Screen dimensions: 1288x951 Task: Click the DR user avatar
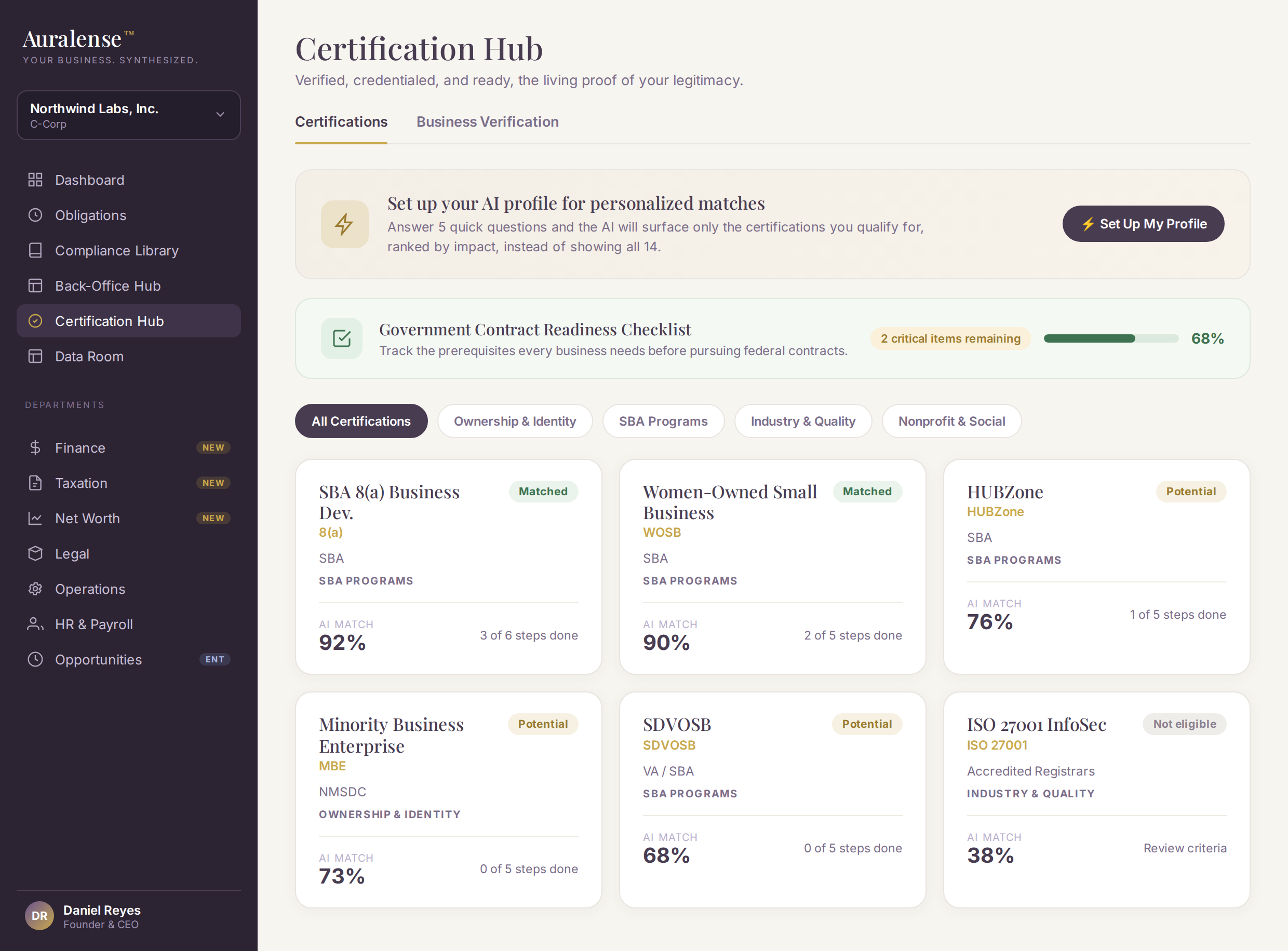point(39,916)
